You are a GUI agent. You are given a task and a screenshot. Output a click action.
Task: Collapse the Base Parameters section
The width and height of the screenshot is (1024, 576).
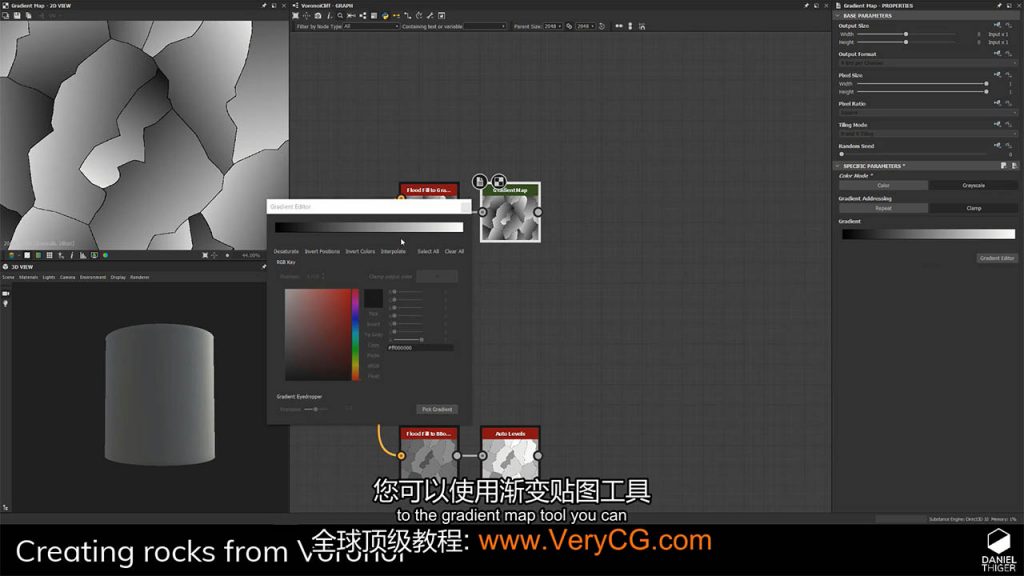pyautogui.click(x=838, y=16)
